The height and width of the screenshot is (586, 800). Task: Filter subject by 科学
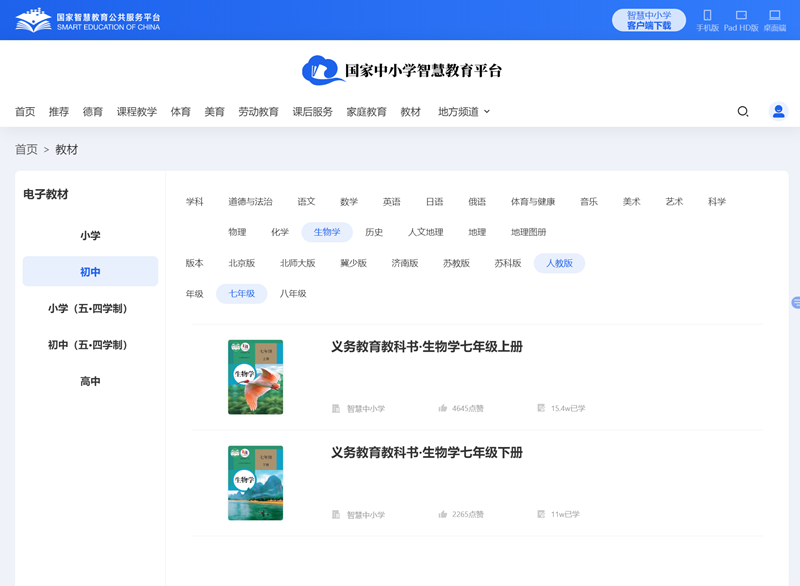tap(717, 201)
